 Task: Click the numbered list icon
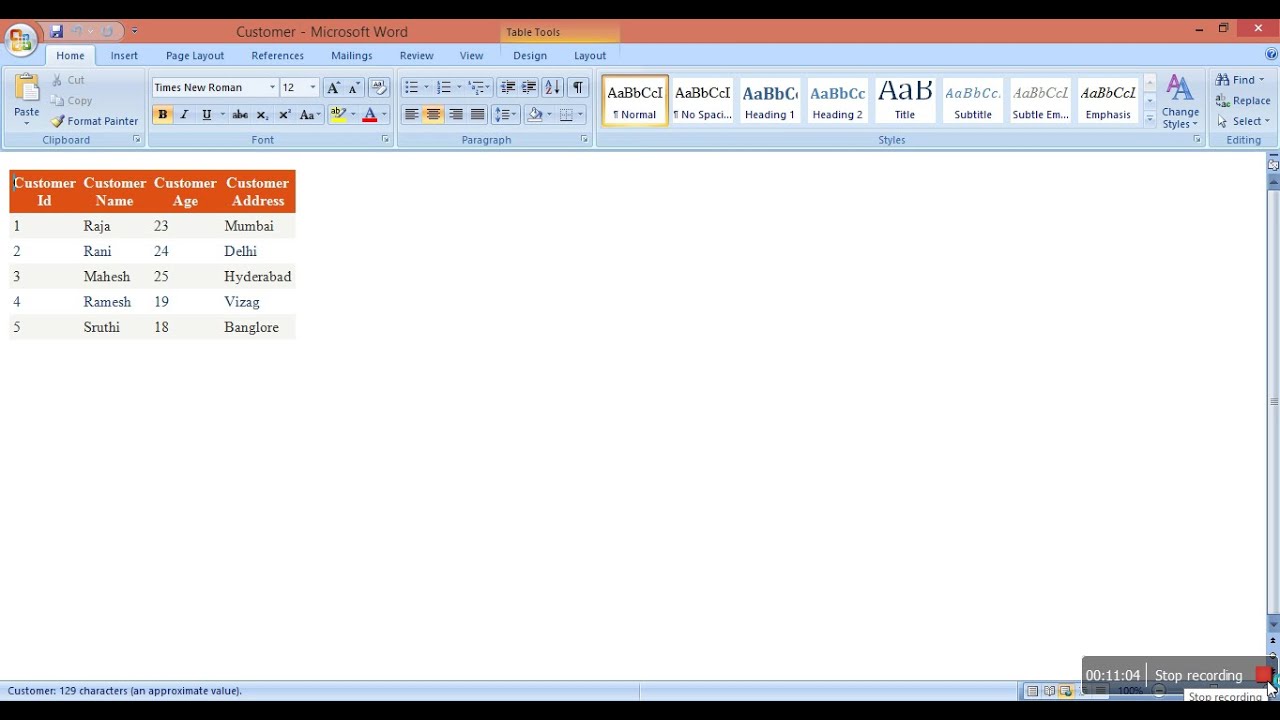click(x=444, y=88)
